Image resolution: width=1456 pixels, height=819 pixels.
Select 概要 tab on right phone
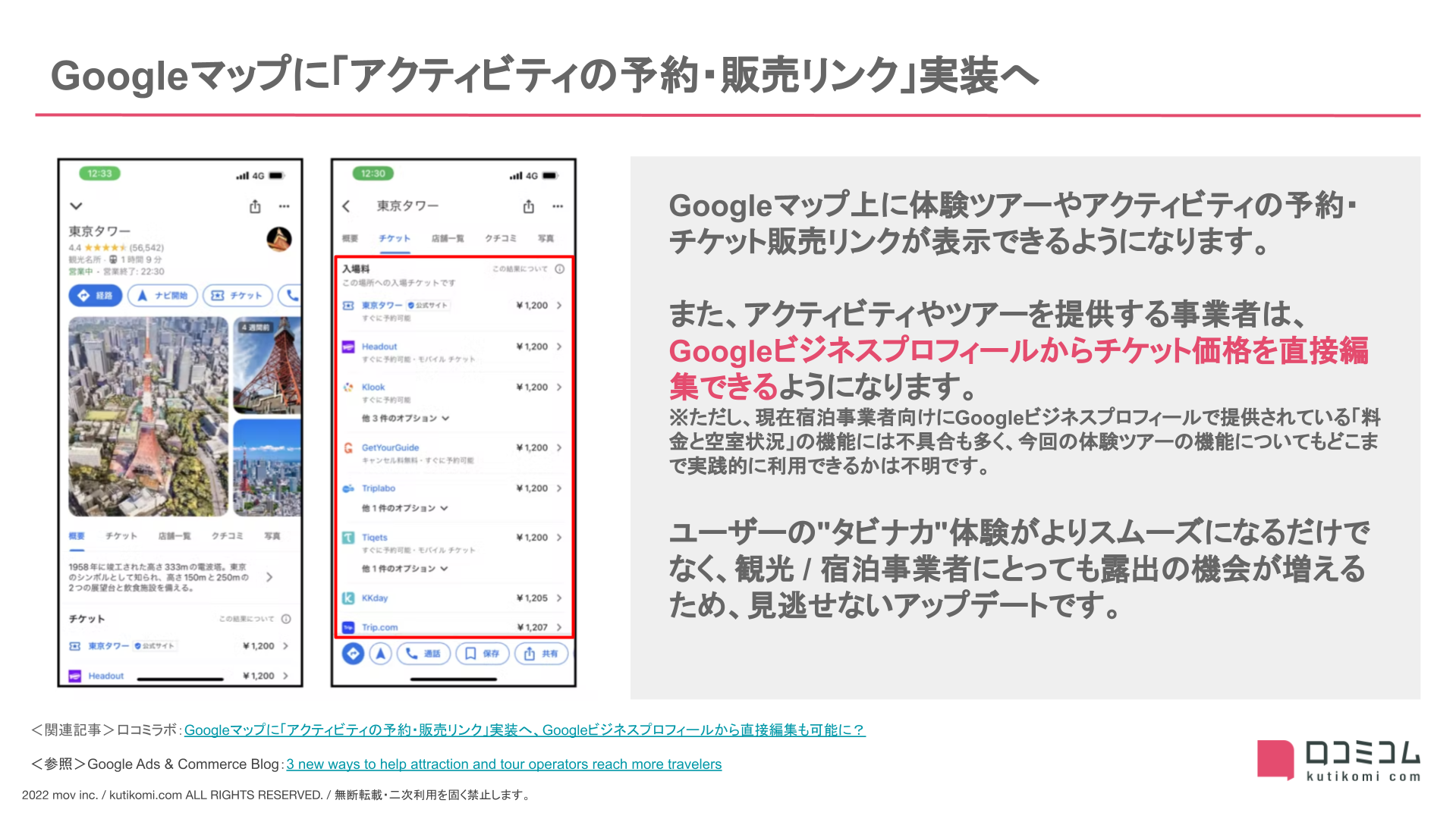pos(350,238)
